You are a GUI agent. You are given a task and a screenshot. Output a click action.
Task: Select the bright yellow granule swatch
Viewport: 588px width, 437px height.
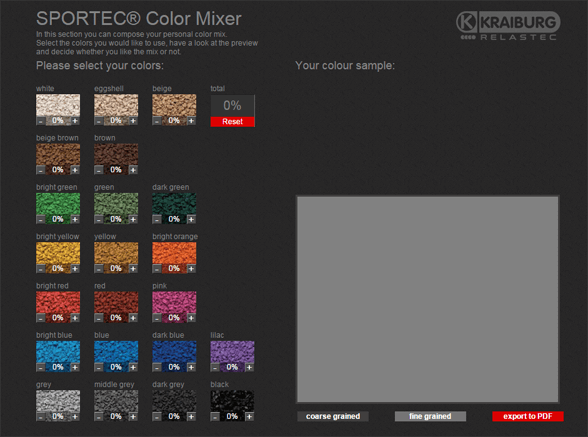58,253
